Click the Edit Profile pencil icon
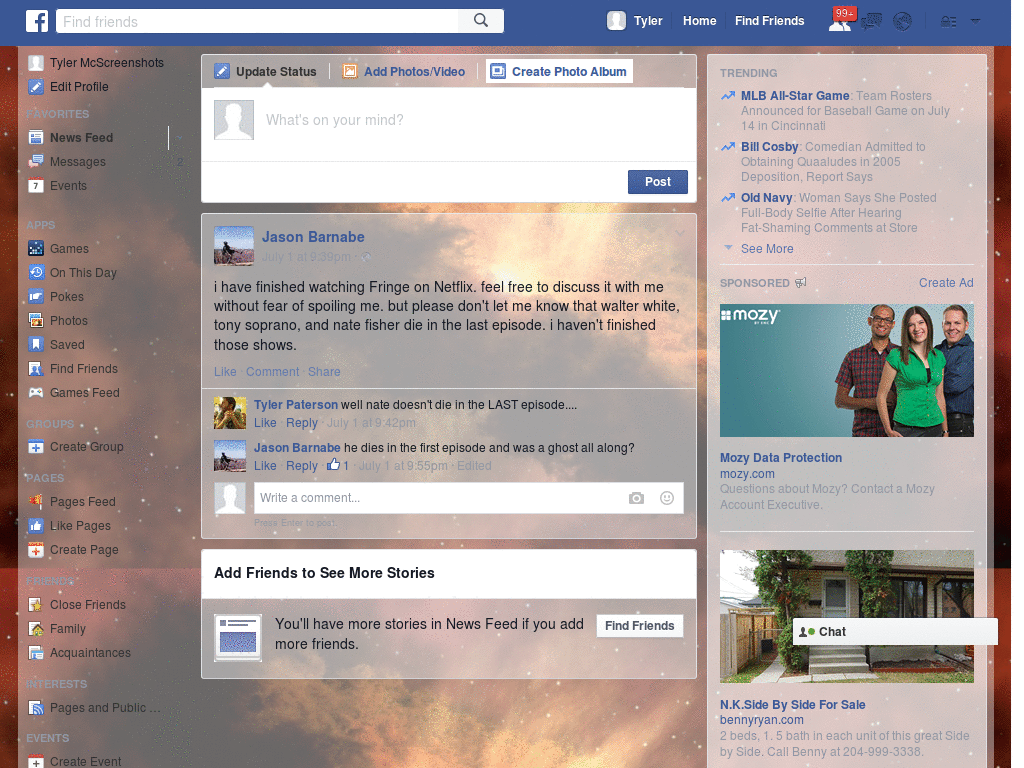Viewport: 1024px width, 768px height. point(36,87)
